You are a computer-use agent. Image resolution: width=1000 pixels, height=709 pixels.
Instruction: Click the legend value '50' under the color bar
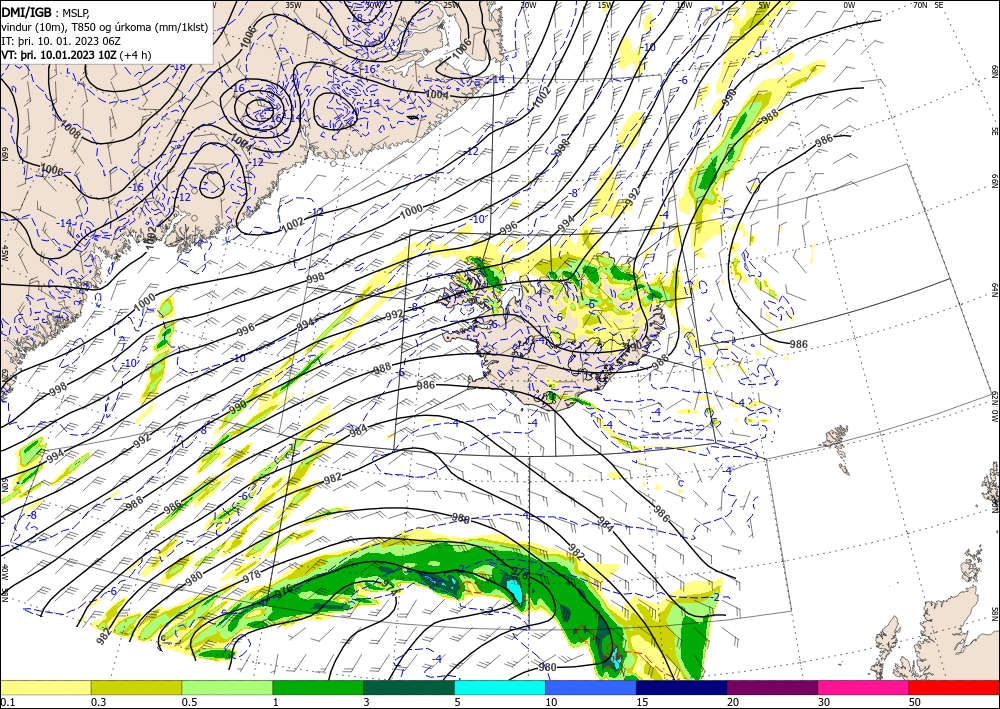[x=915, y=702]
